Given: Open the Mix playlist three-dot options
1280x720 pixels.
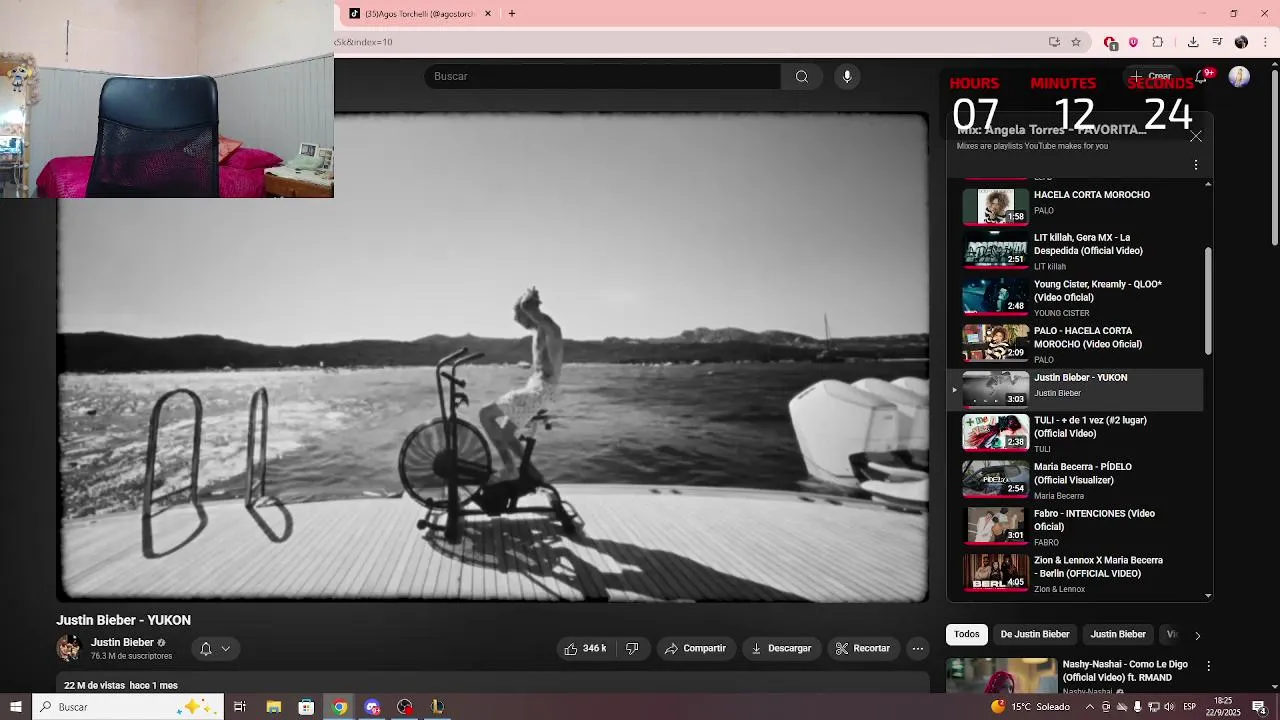Looking at the screenshot, I should click(x=1196, y=165).
